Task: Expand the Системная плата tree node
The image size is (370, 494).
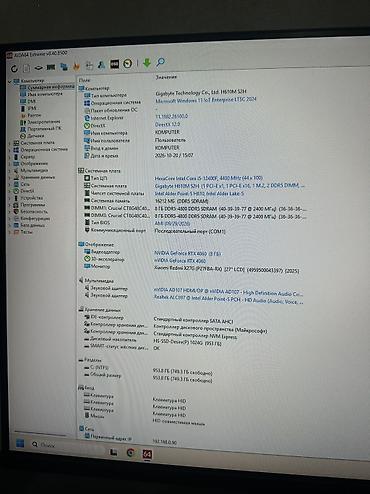Action: pyautogui.click(x=10, y=143)
